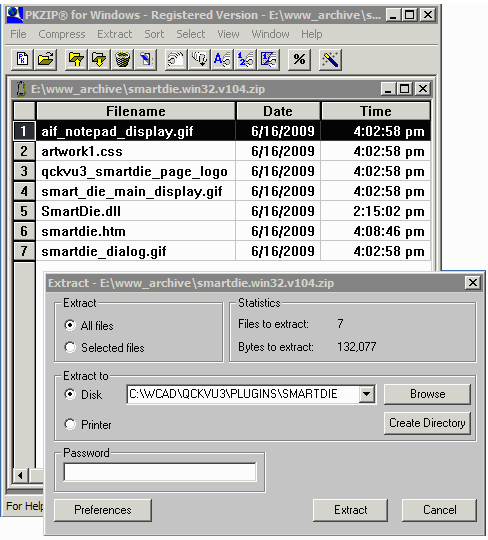Viewport: 488px width, 540px height.
Task: Click the wastebasket delete icon
Action: tap(122, 60)
